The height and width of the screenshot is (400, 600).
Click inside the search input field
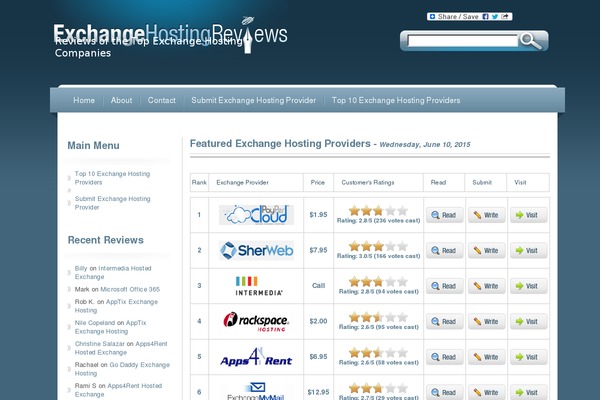click(x=462, y=41)
